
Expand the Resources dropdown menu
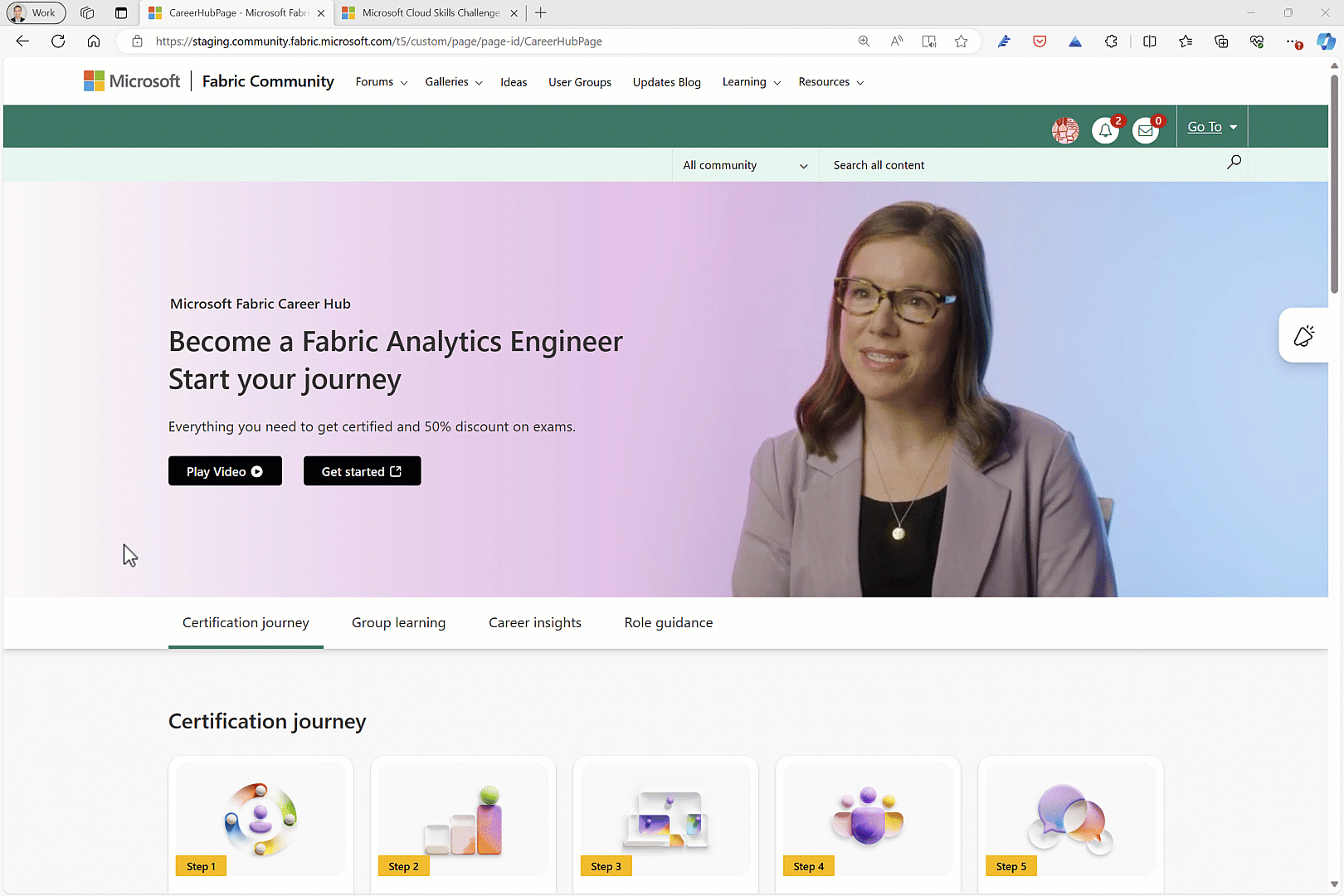point(831,82)
